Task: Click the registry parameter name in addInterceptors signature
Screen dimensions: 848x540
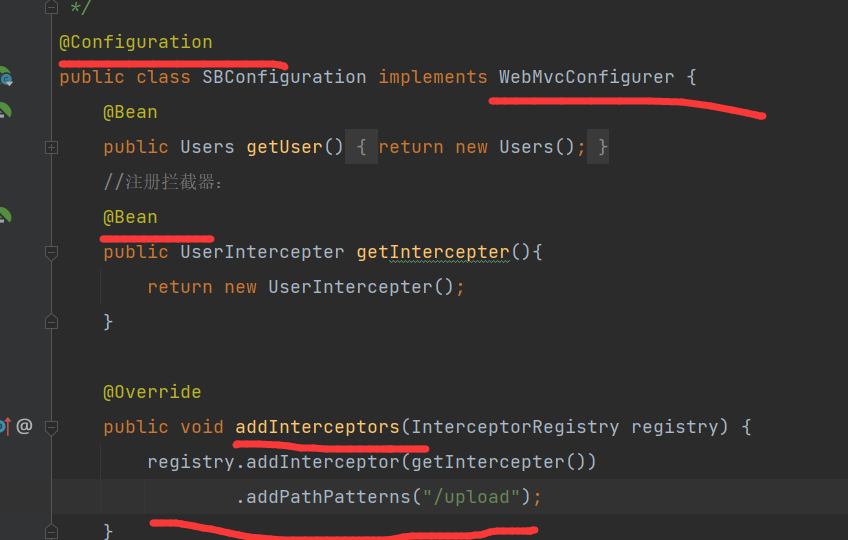Action: click(675, 427)
